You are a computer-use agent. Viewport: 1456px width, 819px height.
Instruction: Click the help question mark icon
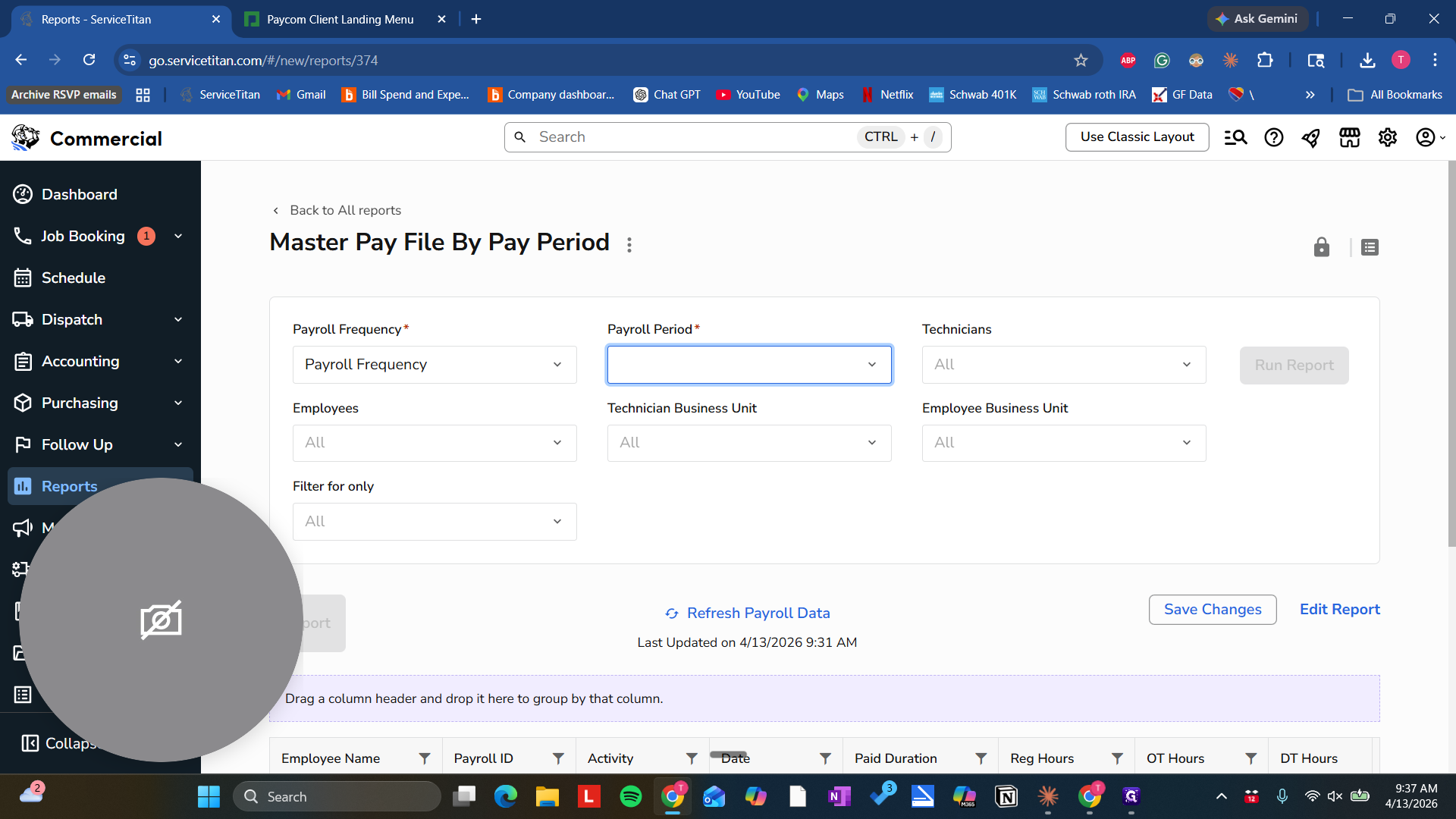pos(1273,137)
